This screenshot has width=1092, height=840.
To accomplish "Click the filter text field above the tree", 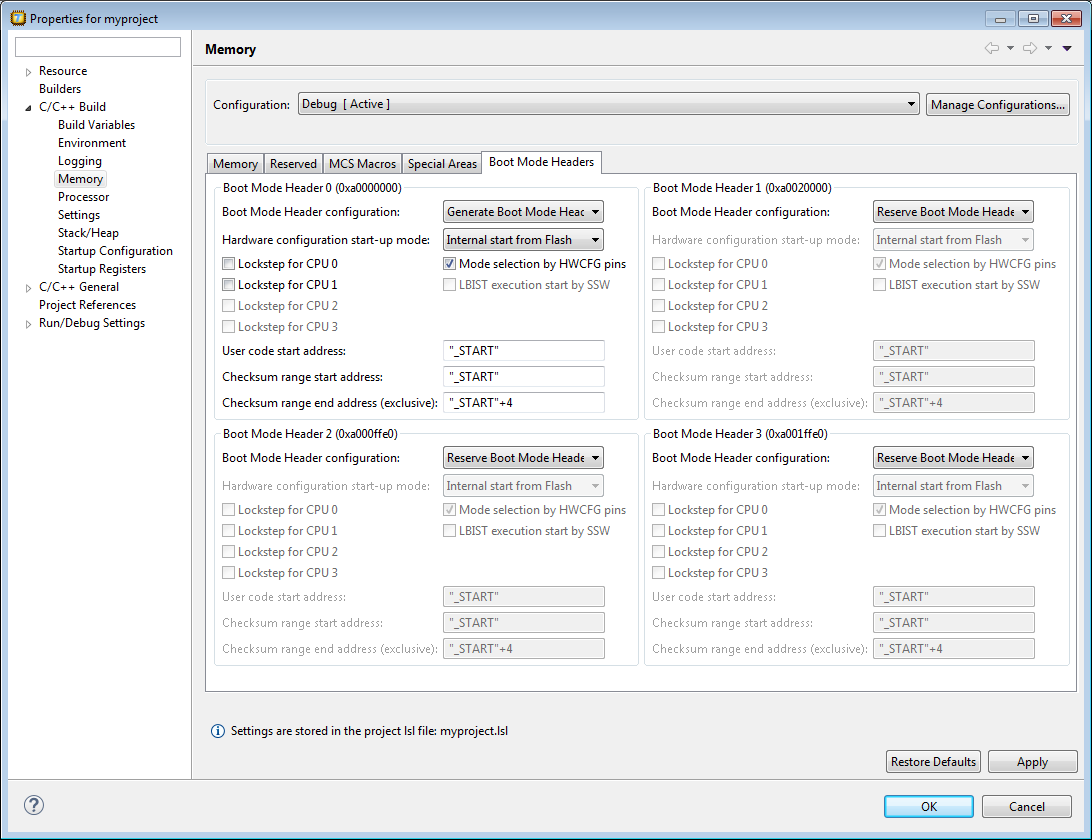I will point(98,47).
